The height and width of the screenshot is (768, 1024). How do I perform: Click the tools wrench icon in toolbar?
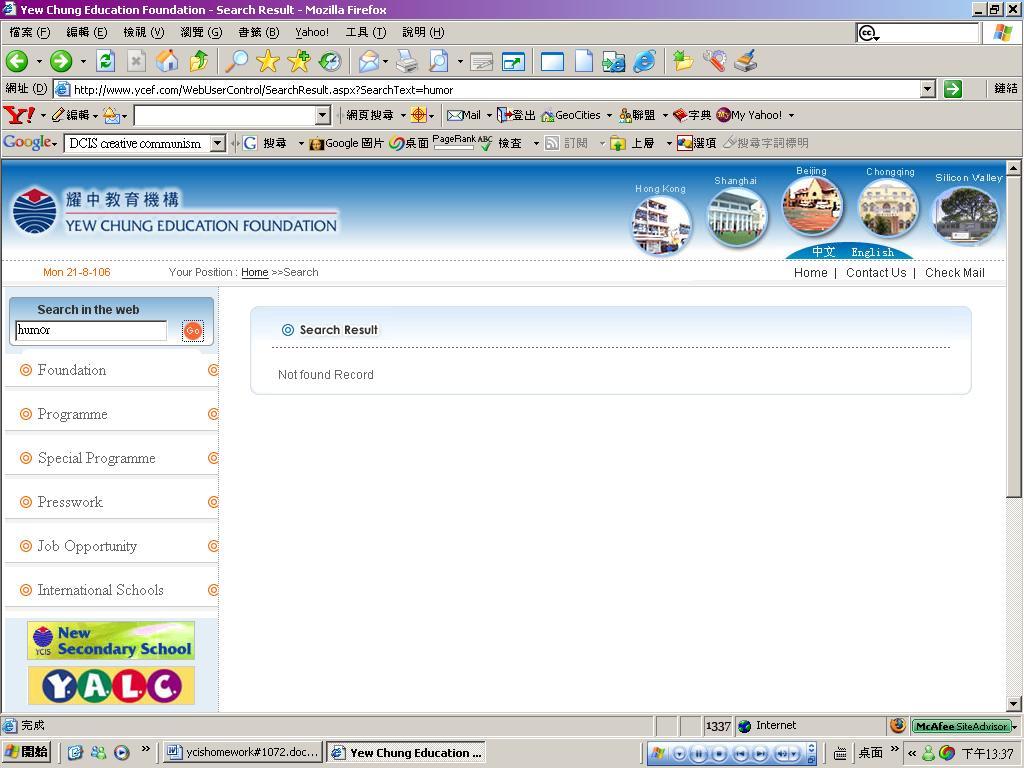tap(714, 61)
